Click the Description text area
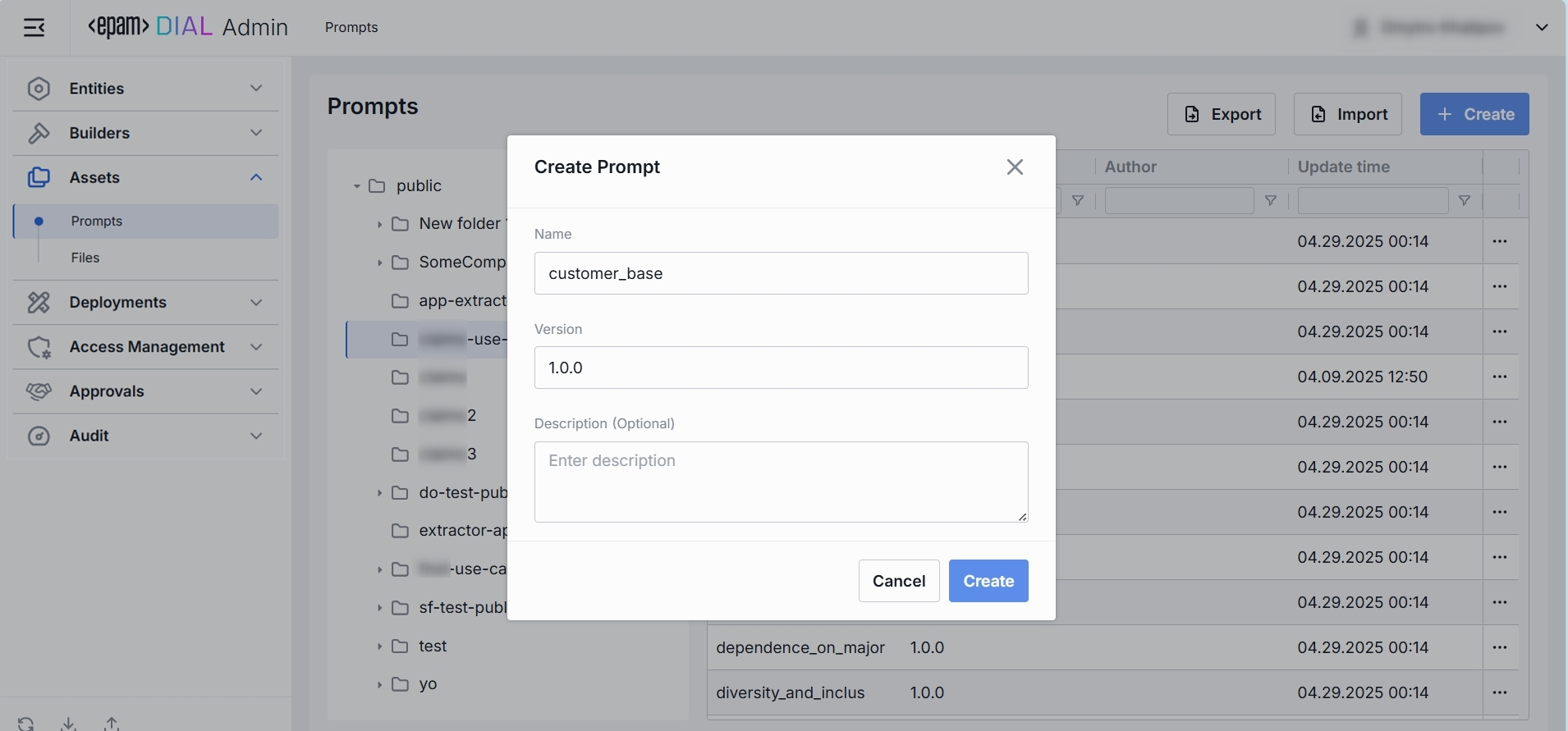The image size is (1568, 731). pos(781,482)
